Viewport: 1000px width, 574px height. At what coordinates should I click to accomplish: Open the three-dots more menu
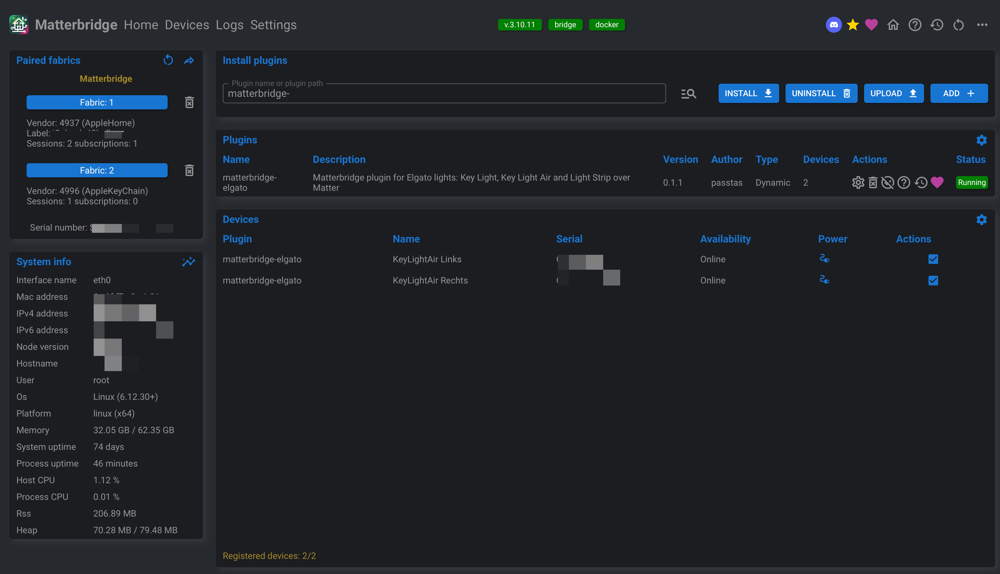coord(982,25)
